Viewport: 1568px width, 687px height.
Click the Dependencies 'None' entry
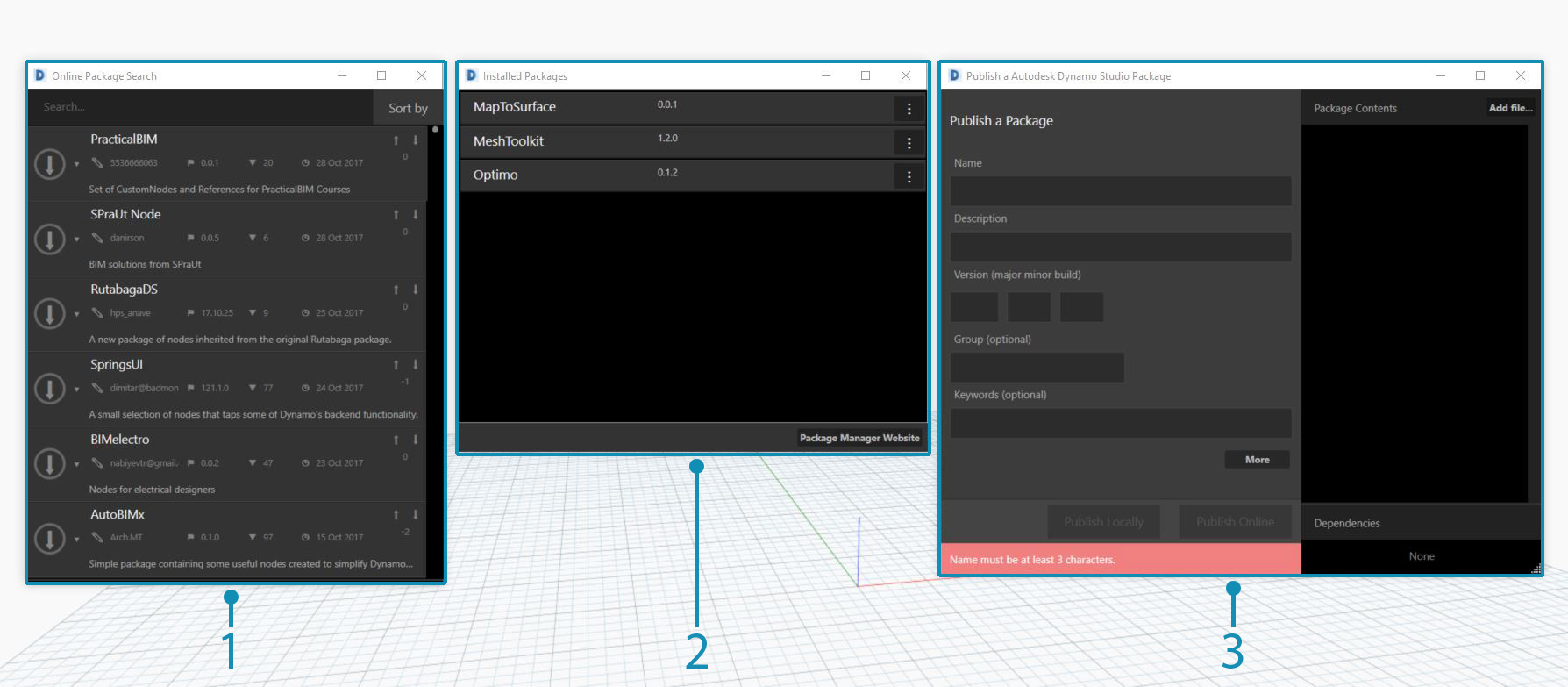[1422, 556]
